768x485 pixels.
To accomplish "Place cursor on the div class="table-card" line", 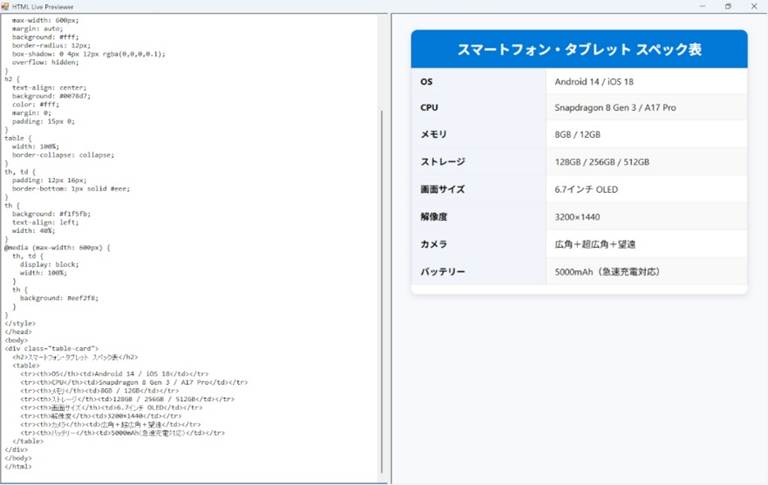I will tap(52, 347).
